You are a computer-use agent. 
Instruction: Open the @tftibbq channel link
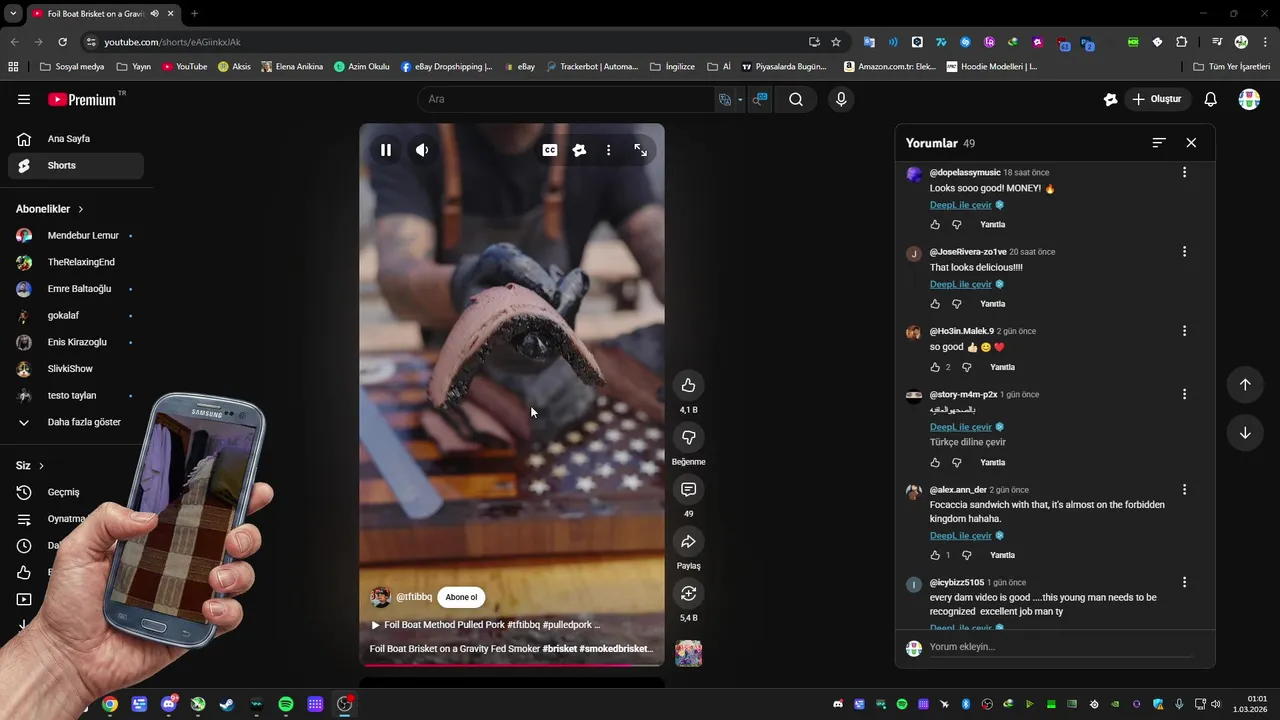coord(414,597)
